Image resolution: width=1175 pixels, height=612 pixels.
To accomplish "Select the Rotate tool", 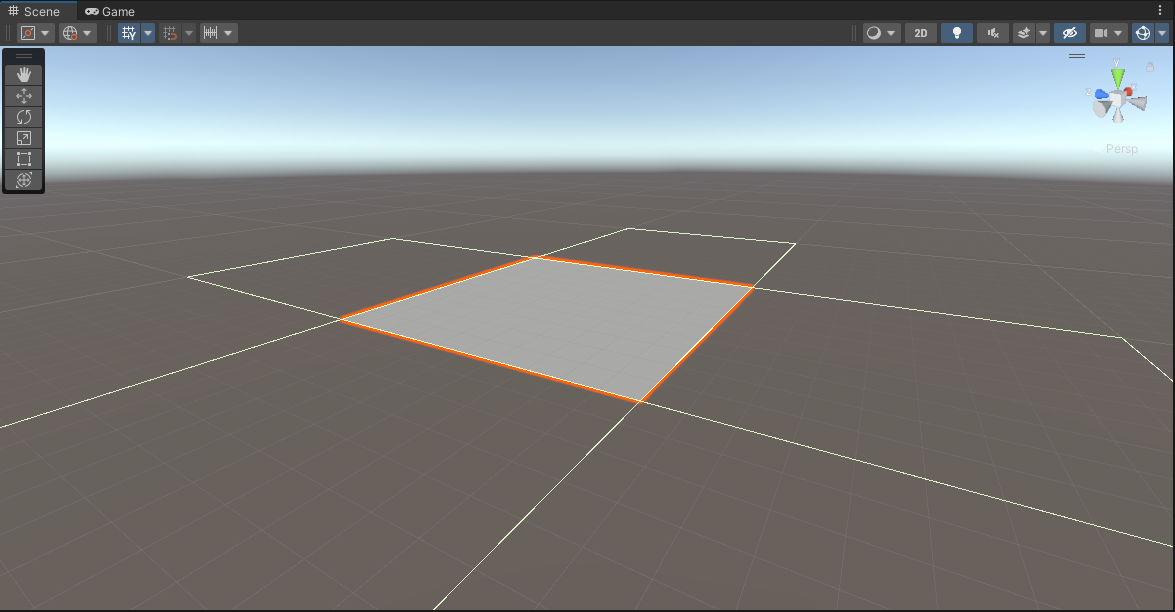I will 24,117.
